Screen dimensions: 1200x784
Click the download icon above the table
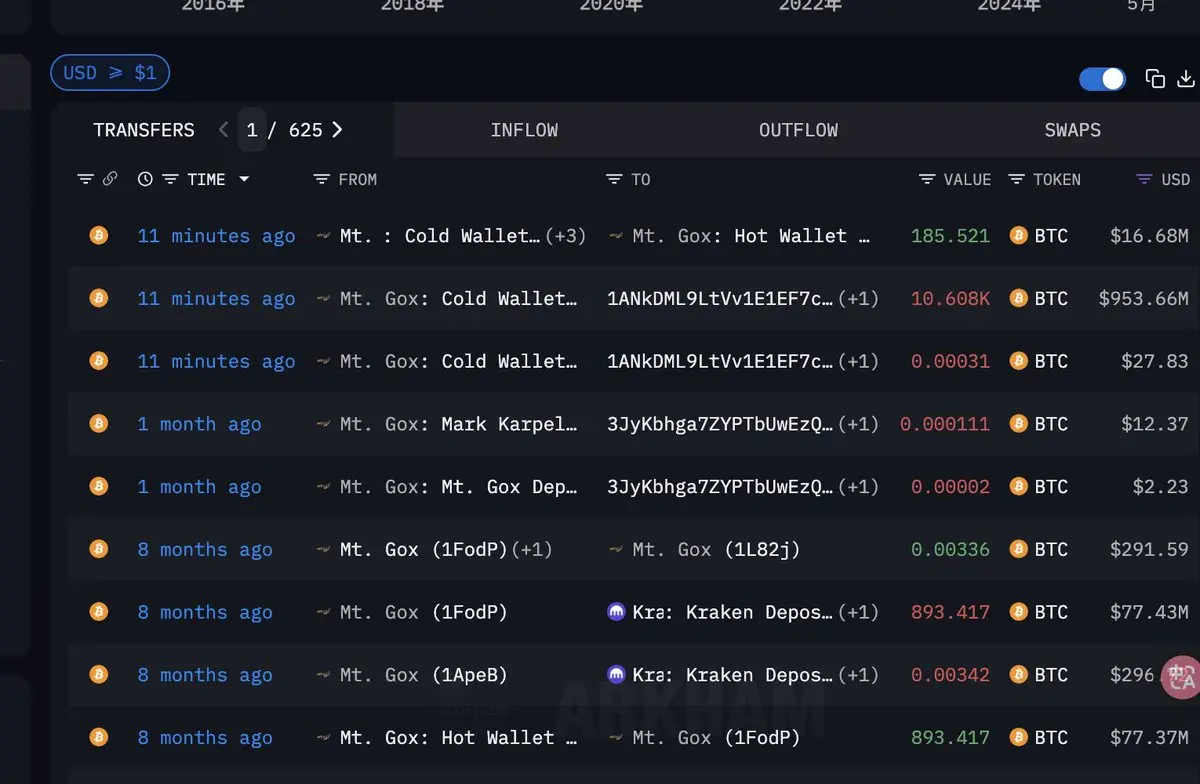(1186, 79)
